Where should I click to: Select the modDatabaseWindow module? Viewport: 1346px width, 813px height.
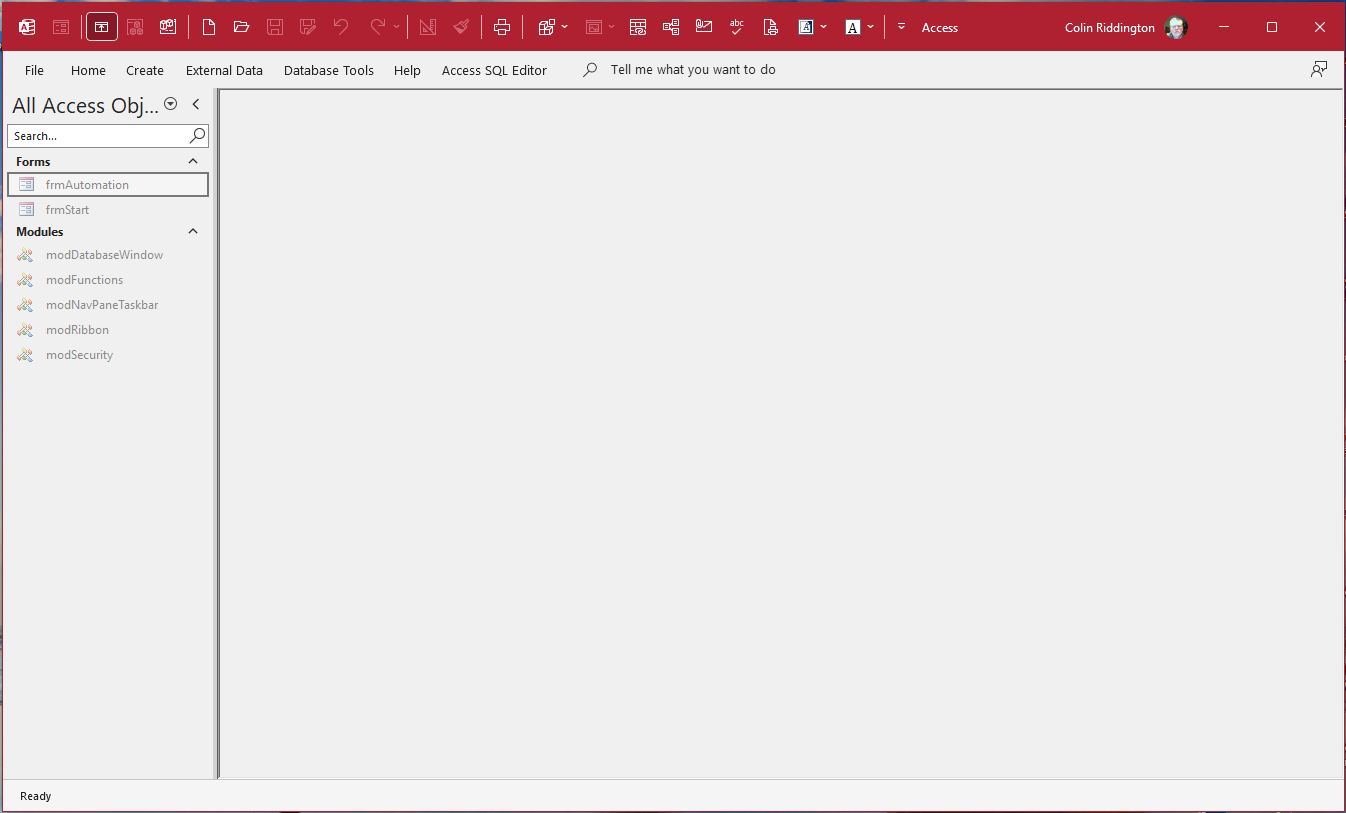pos(108,255)
